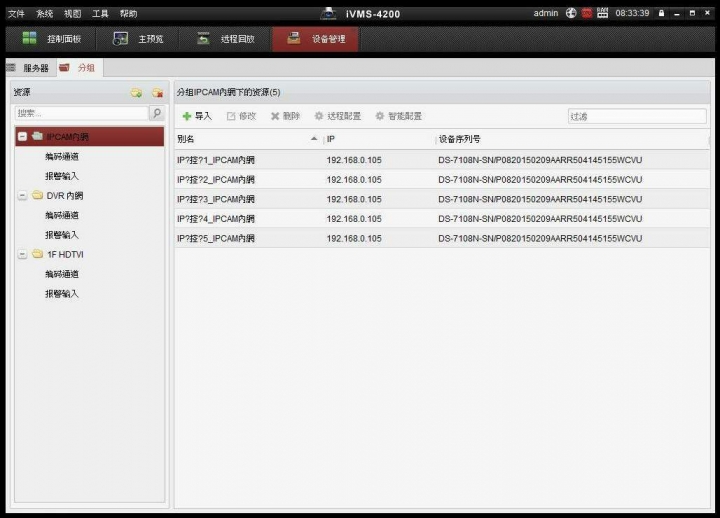Select row IP?控?3_IPCAM内网
This screenshot has width=720, height=518.
pyautogui.click(x=442, y=199)
